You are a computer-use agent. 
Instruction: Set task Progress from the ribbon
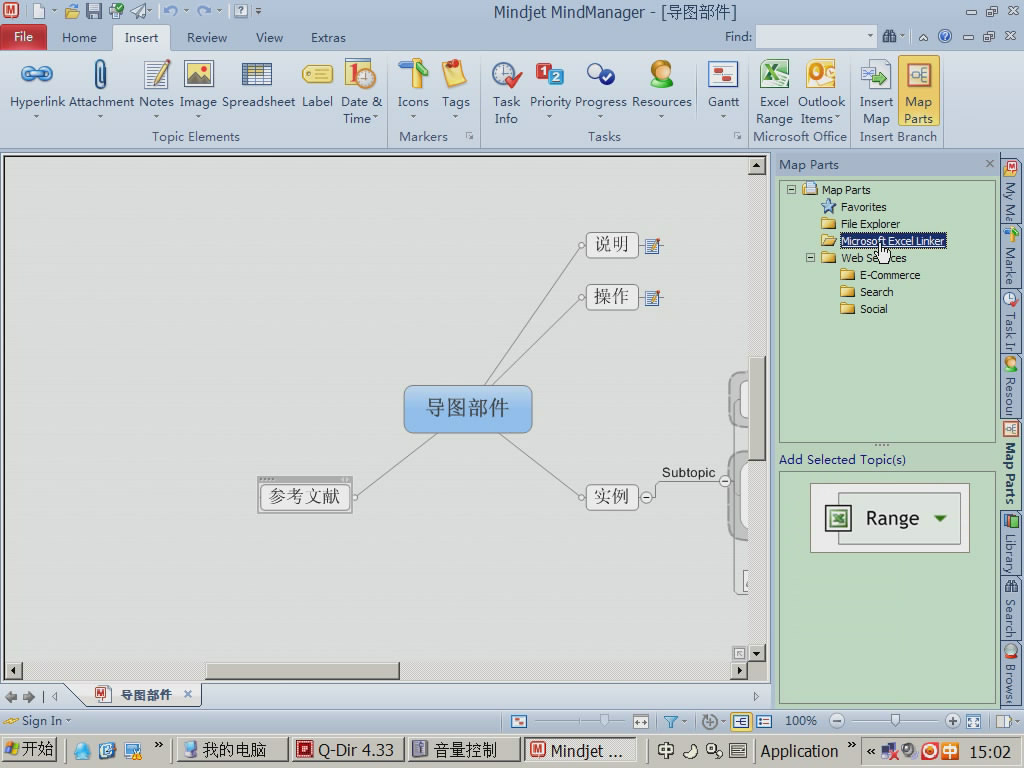tap(600, 90)
